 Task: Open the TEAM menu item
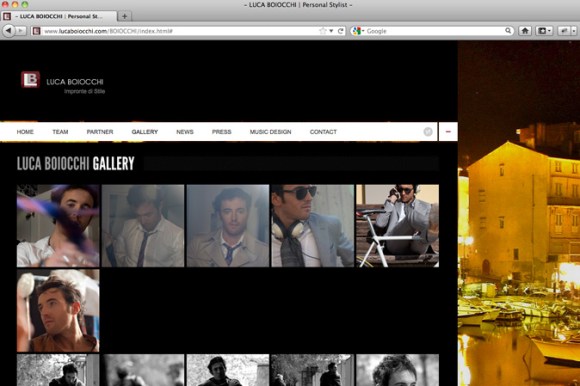[60, 132]
